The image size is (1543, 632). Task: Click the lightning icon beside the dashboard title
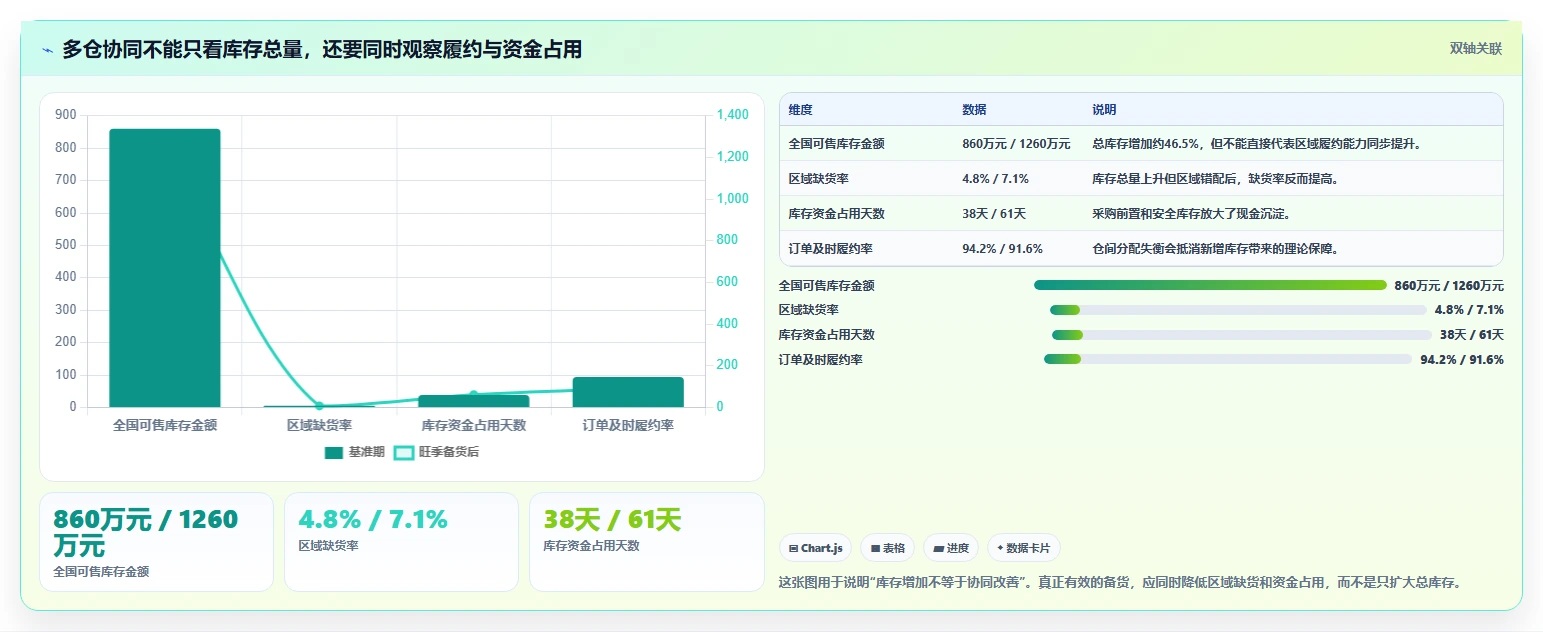[x=47, y=49]
